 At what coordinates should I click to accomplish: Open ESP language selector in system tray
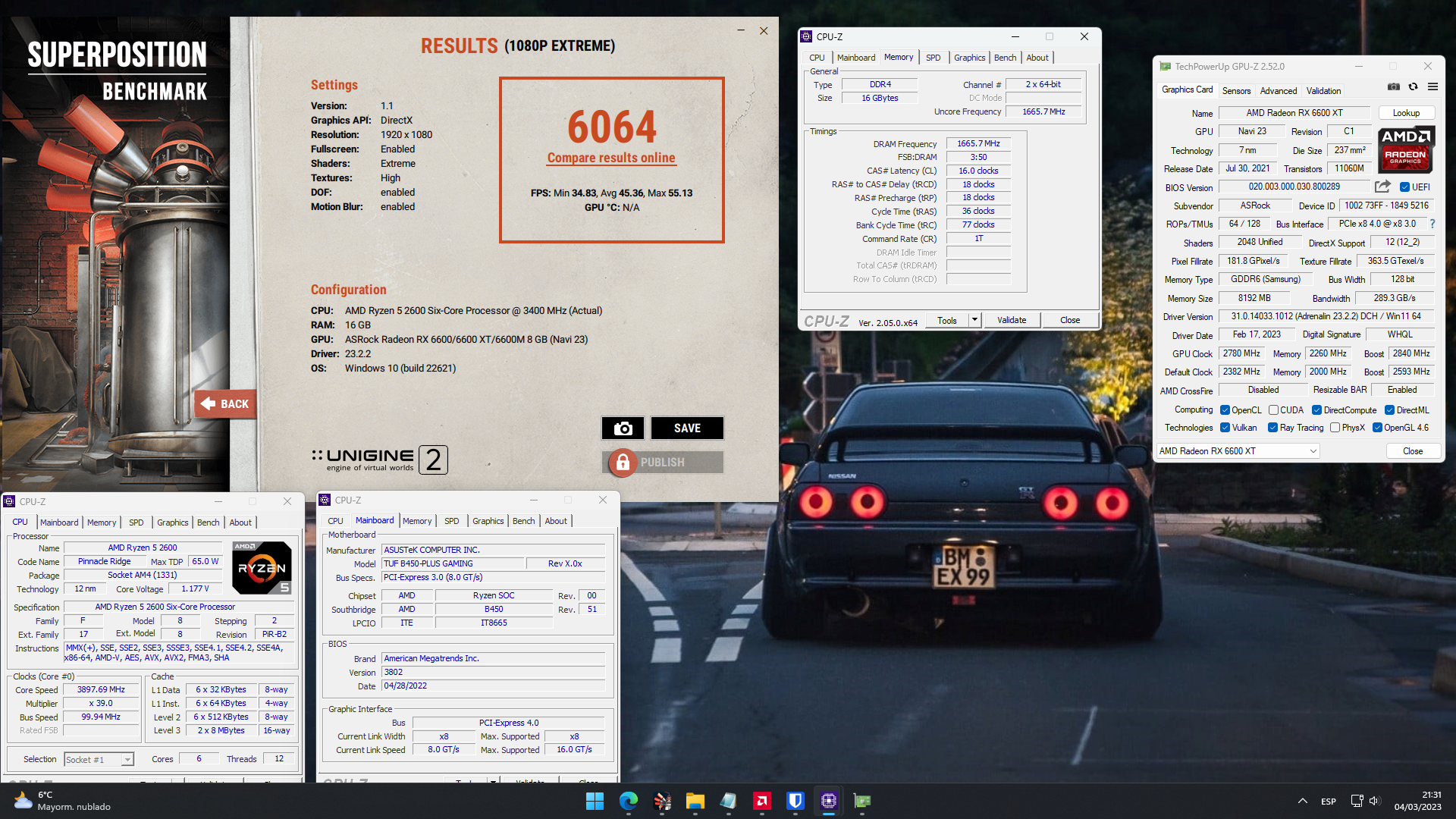1329,802
